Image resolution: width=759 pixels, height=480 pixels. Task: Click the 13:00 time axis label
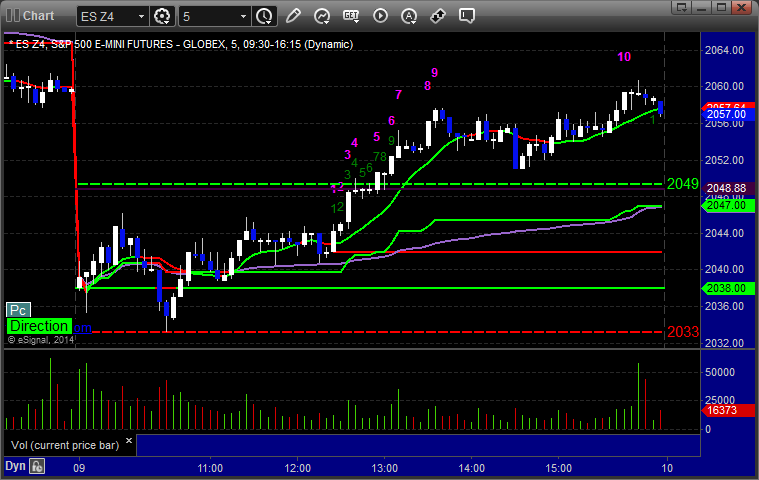pyautogui.click(x=384, y=468)
